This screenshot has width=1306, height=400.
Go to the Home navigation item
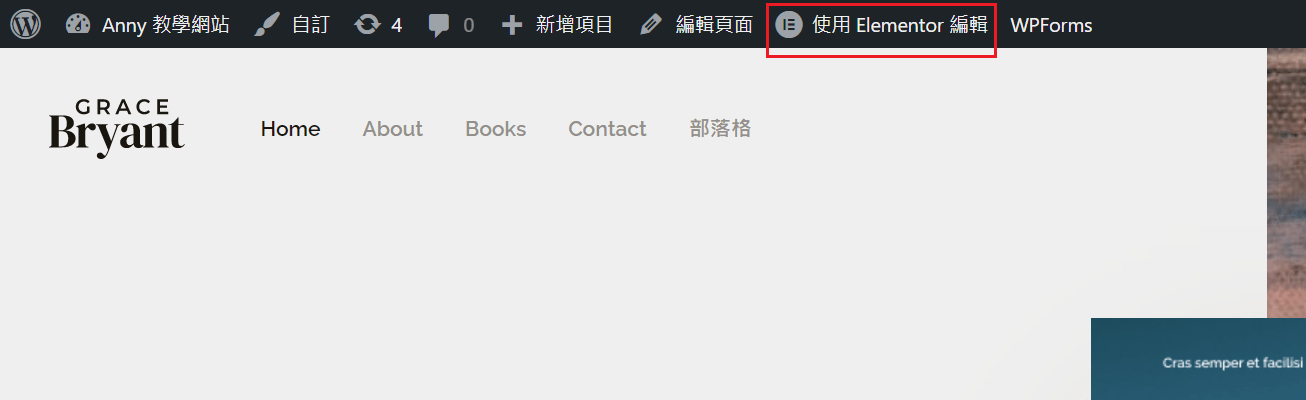pos(290,129)
